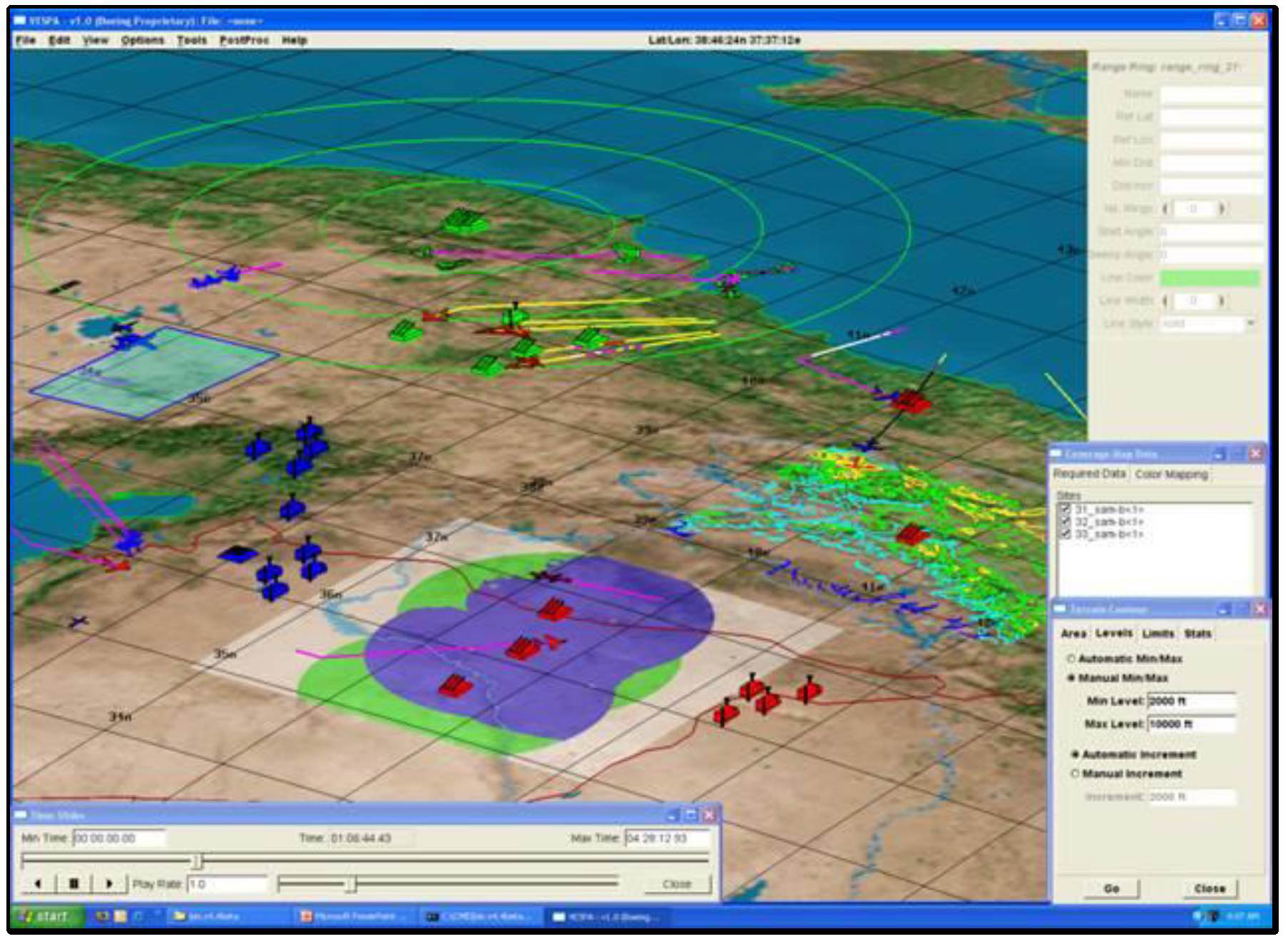
Task: Click the quick-launch icon beside the Start button
Action: click(x=104, y=916)
